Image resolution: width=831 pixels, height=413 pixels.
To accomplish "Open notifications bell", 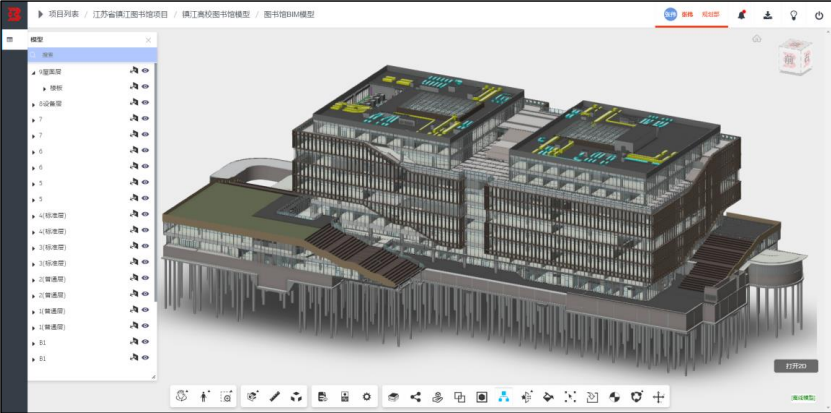I will tap(741, 15).
